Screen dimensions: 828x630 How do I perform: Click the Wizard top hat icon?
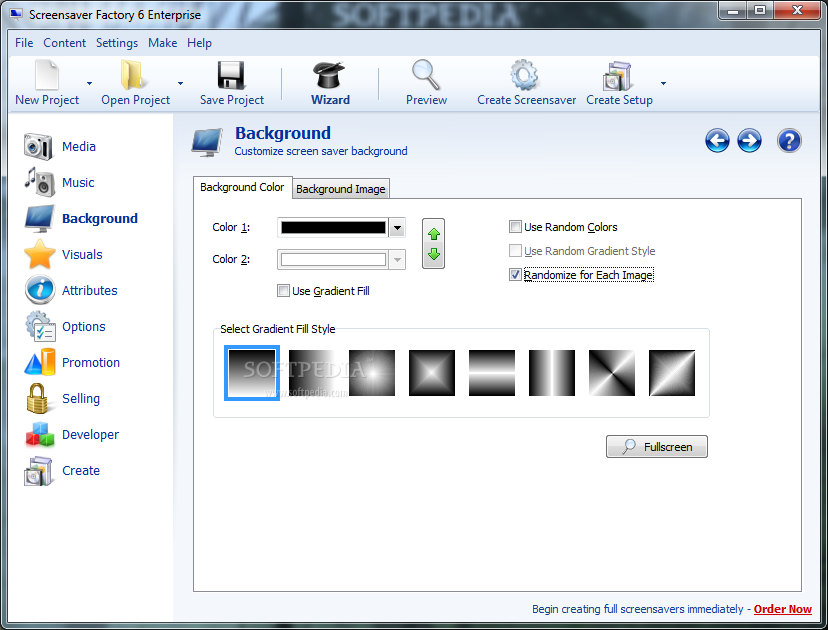point(329,77)
